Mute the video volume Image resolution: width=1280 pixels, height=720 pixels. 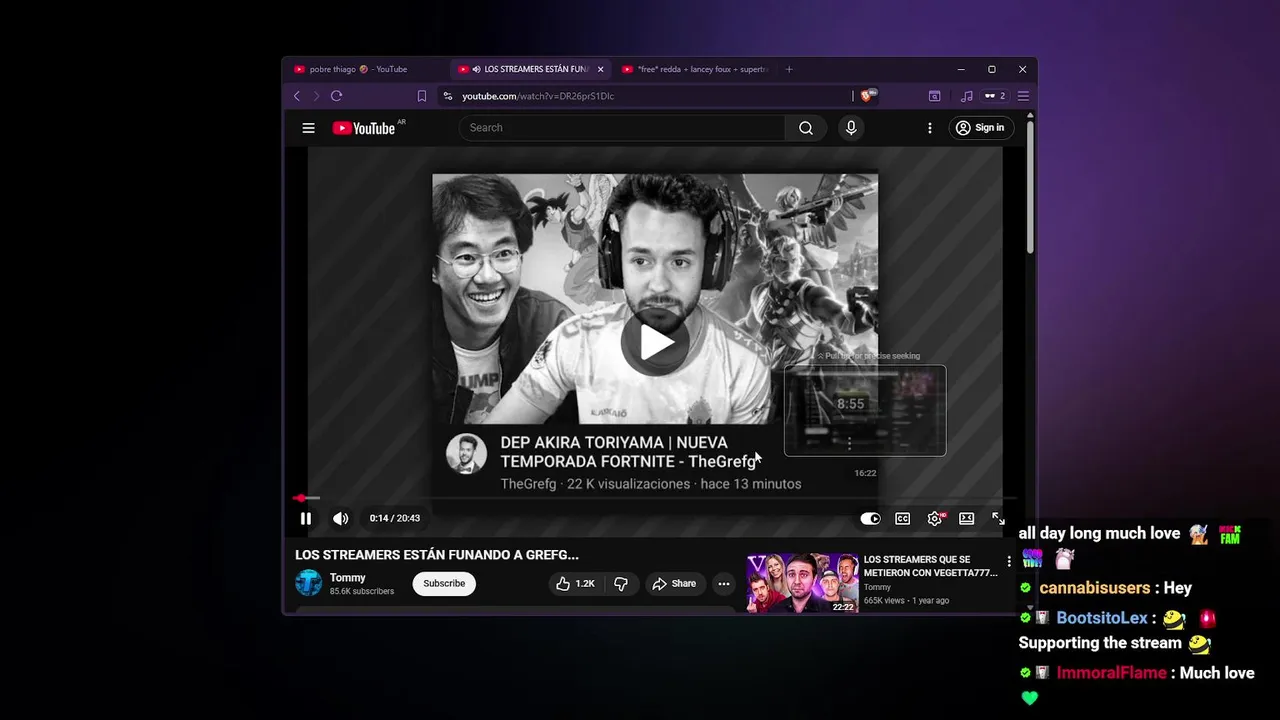tap(340, 518)
